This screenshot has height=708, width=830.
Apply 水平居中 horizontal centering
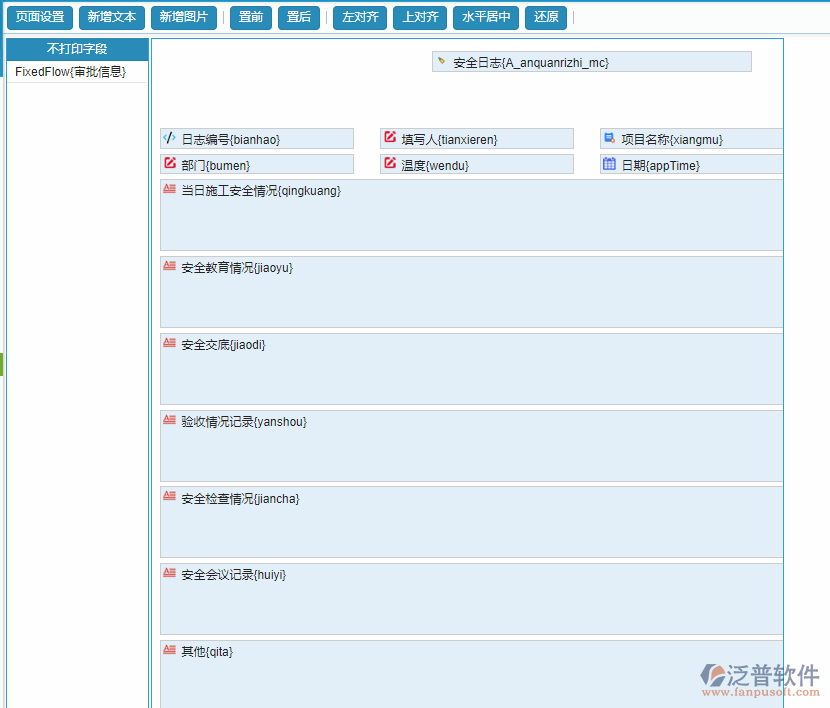tap(485, 17)
